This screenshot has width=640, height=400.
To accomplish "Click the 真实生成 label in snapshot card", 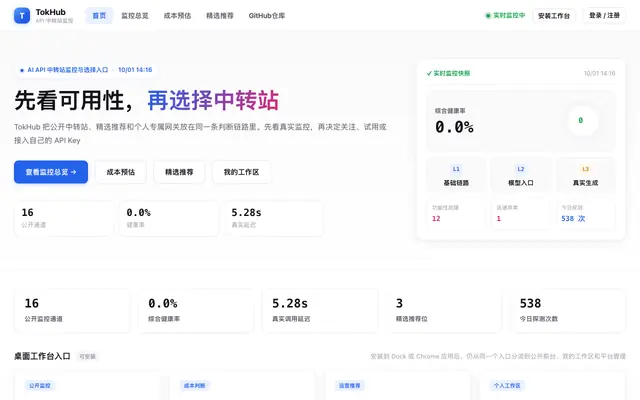I will tap(585, 183).
